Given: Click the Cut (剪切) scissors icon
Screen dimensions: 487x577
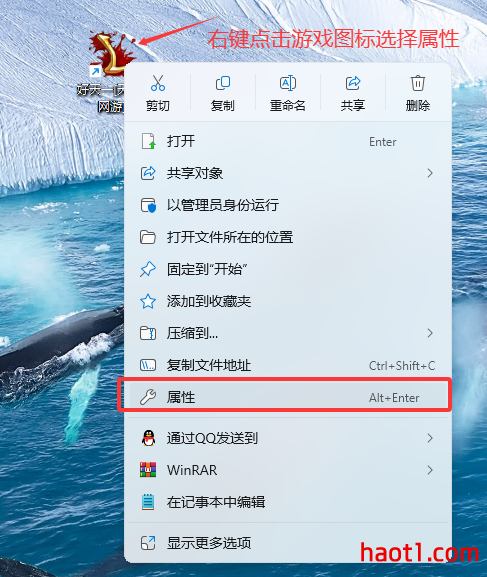Looking at the screenshot, I should click(158, 83).
